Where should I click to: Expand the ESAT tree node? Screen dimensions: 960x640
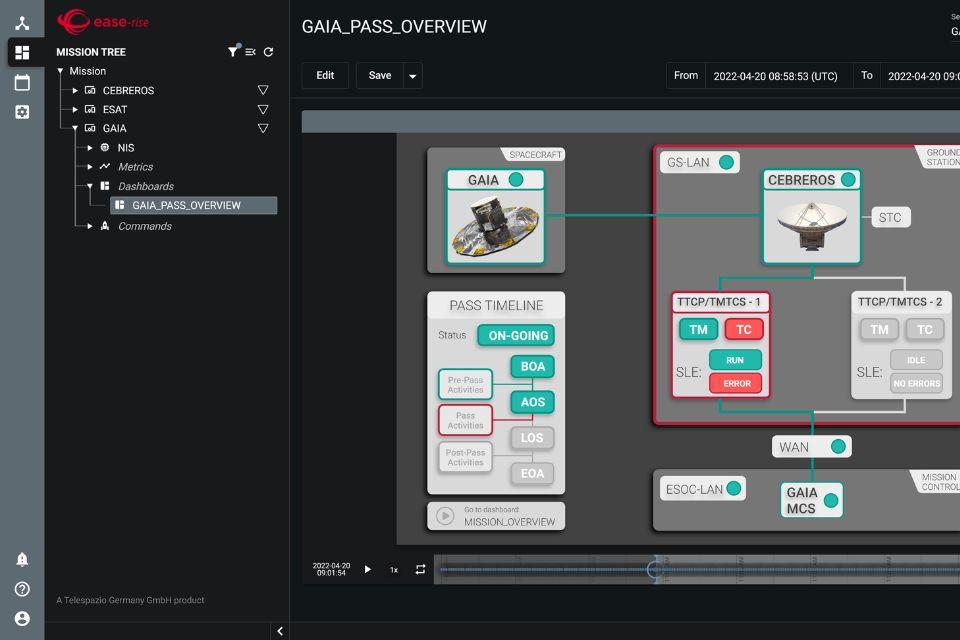(x=75, y=110)
